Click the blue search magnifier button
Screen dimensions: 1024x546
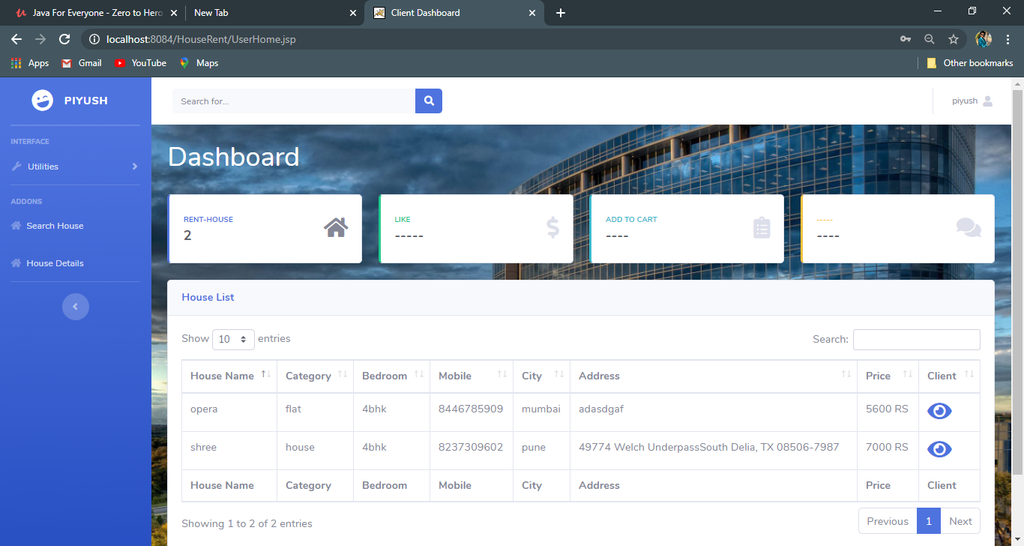[x=428, y=101]
